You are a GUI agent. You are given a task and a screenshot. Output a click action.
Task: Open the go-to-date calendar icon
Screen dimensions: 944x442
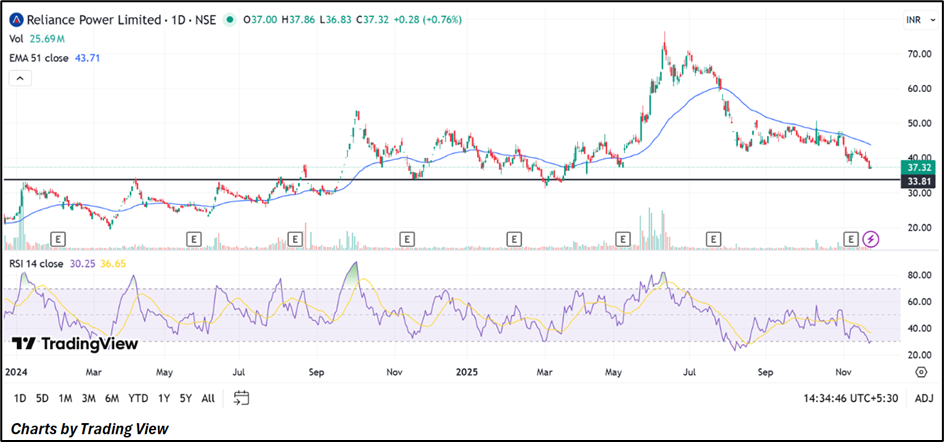coord(241,398)
